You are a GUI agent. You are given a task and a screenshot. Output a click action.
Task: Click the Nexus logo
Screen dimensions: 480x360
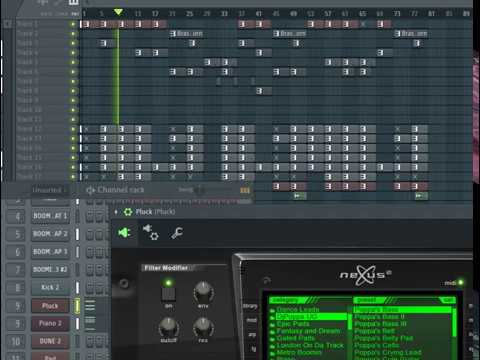[x=366, y=275]
